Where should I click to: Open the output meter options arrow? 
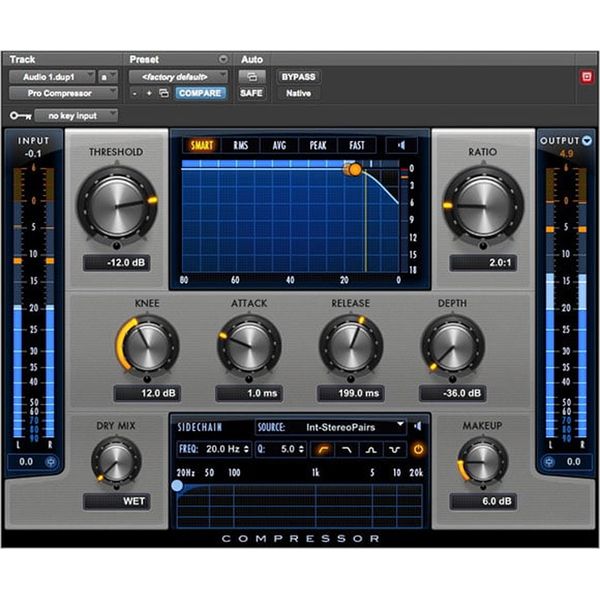click(587, 141)
